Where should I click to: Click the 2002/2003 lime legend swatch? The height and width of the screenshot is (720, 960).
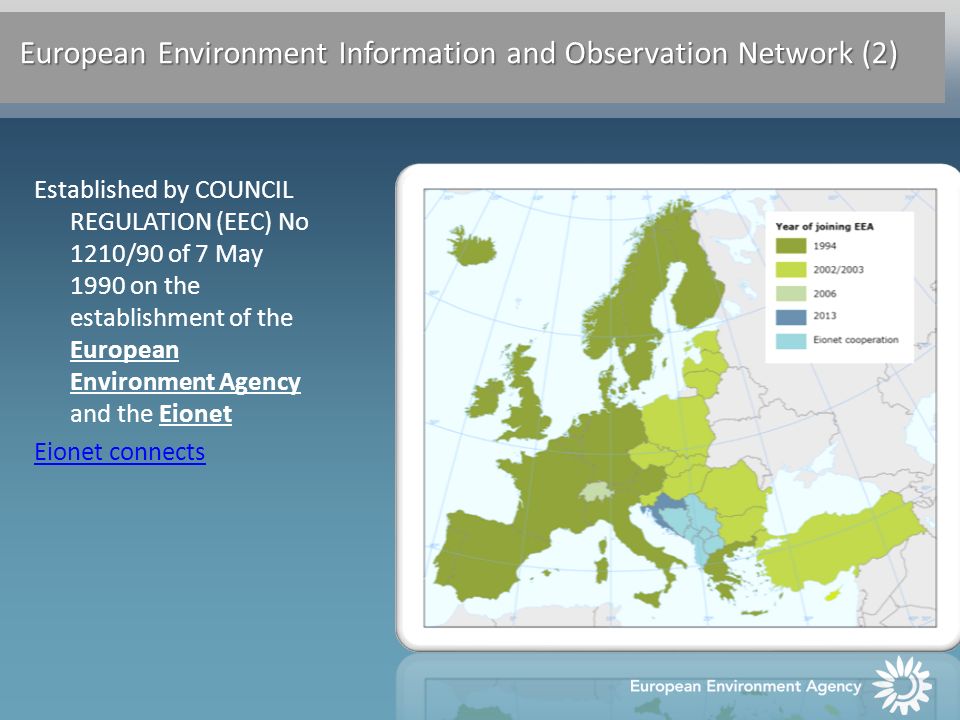click(x=790, y=269)
